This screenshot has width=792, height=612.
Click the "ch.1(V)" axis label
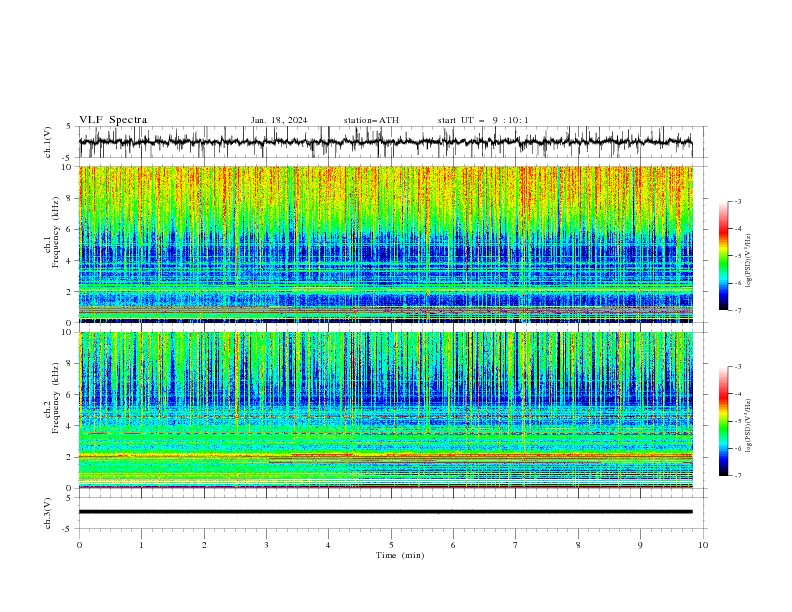coord(48,142)
